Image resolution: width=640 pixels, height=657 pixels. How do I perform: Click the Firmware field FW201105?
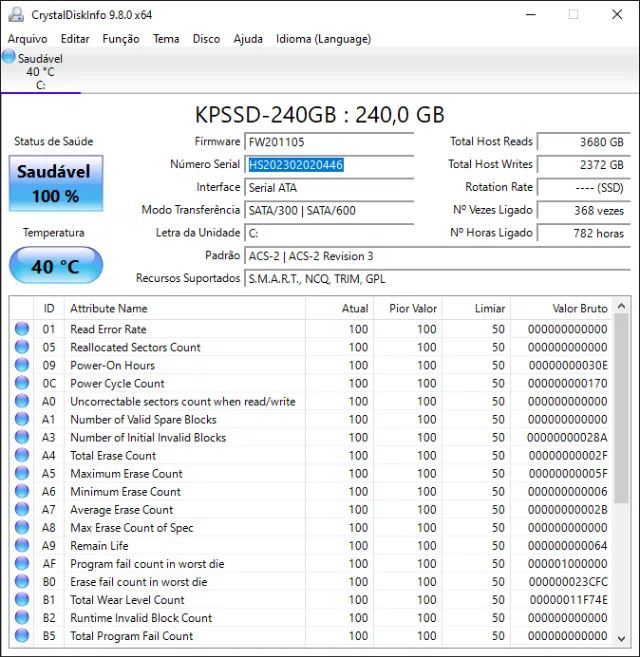click(329, 142)
